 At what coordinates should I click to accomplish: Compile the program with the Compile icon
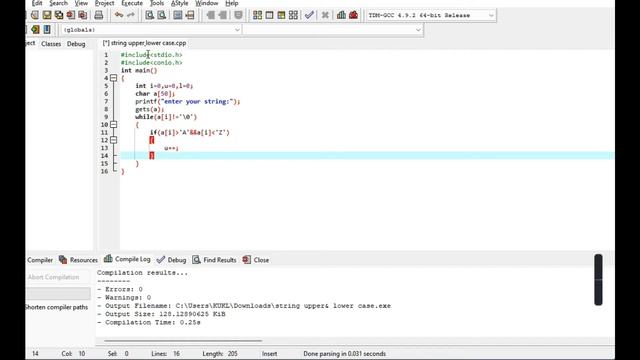257,15
